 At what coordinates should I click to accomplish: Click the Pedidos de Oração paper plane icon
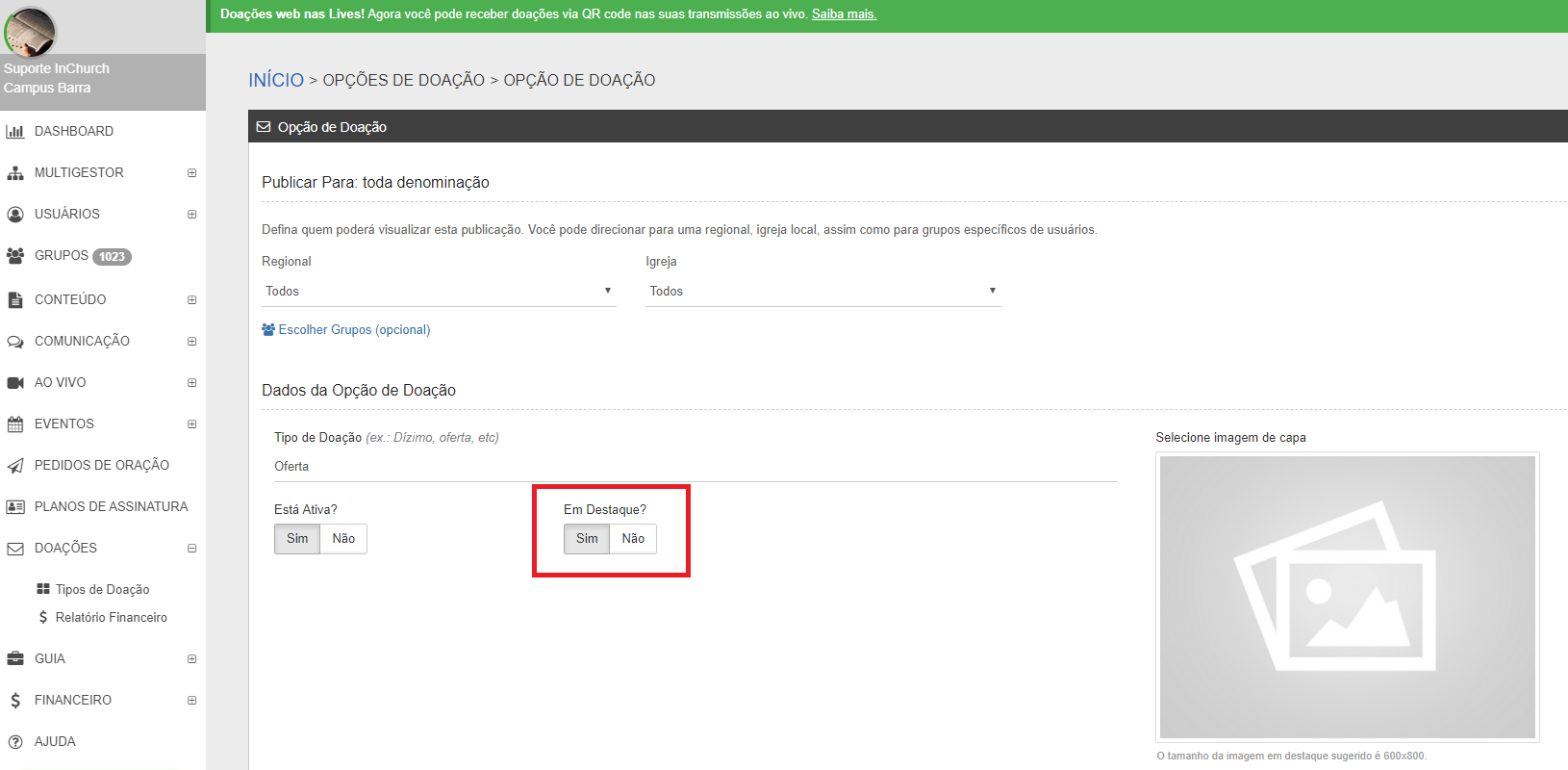coord(15,466)
